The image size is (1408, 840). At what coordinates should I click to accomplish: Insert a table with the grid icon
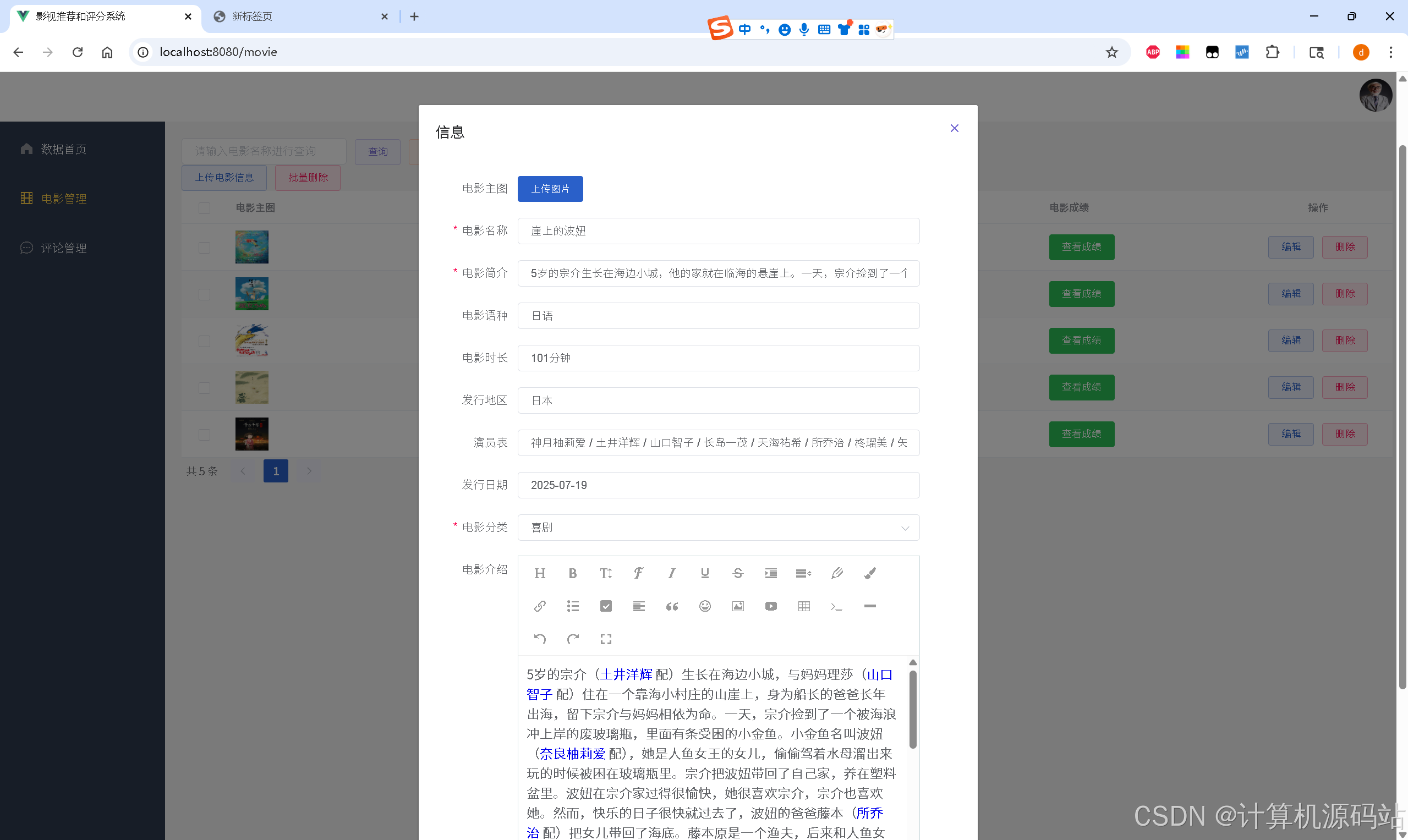pos(803,606)
